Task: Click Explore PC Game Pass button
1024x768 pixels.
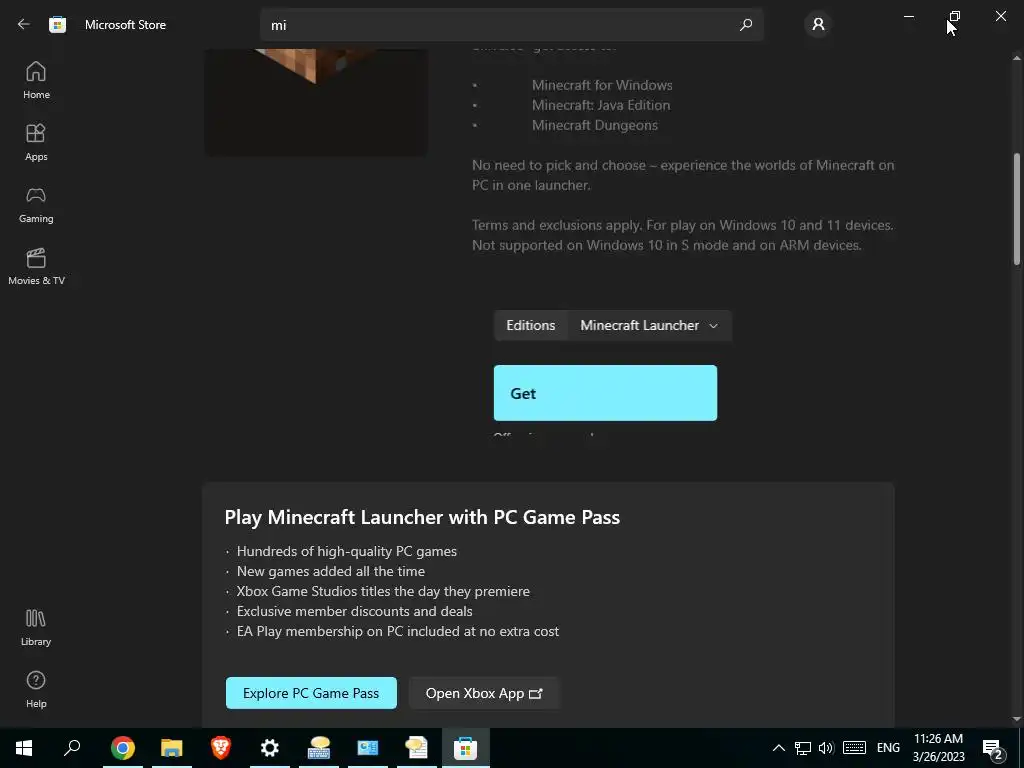Action: [311, 693]
